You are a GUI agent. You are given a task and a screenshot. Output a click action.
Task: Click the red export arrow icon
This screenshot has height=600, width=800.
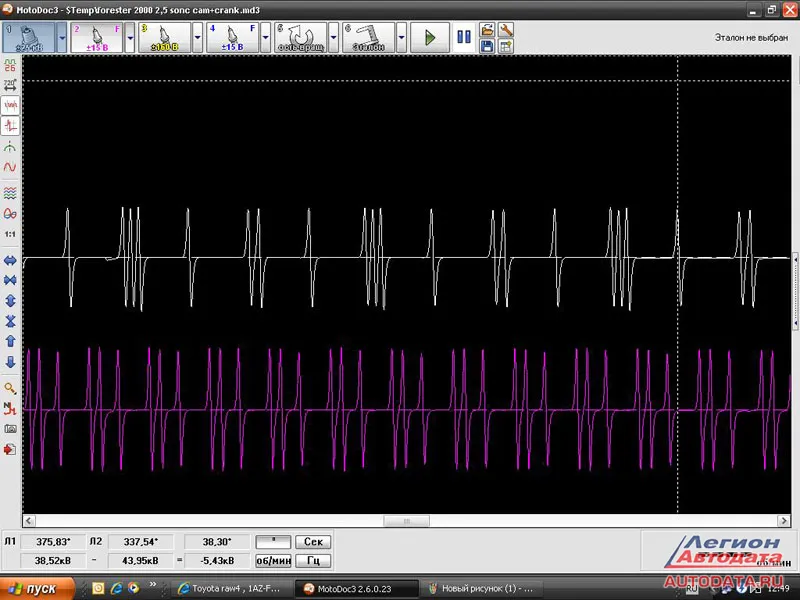point(10,449)
